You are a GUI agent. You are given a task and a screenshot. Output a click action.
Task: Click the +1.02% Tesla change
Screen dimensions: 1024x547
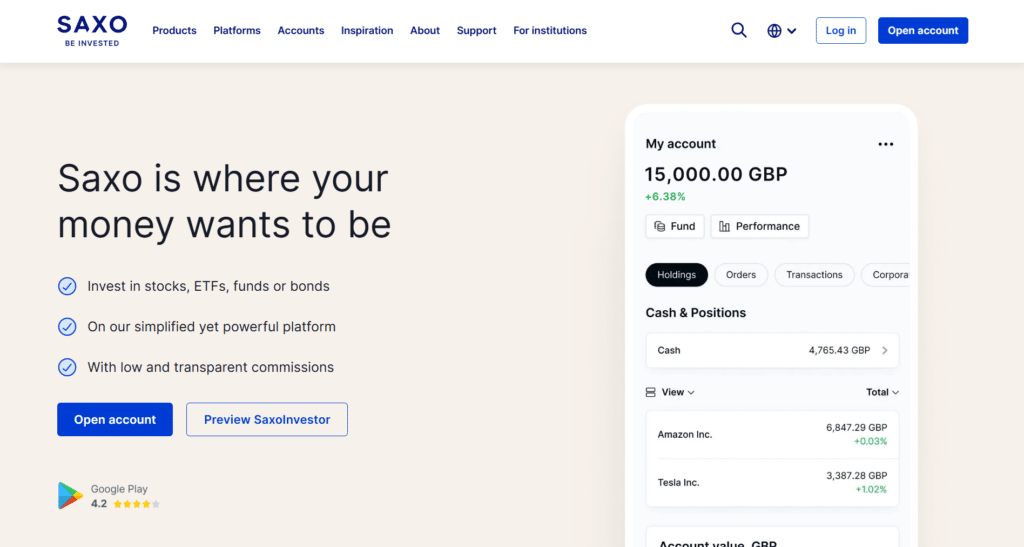pyautogui.click(x=871, y=490)
